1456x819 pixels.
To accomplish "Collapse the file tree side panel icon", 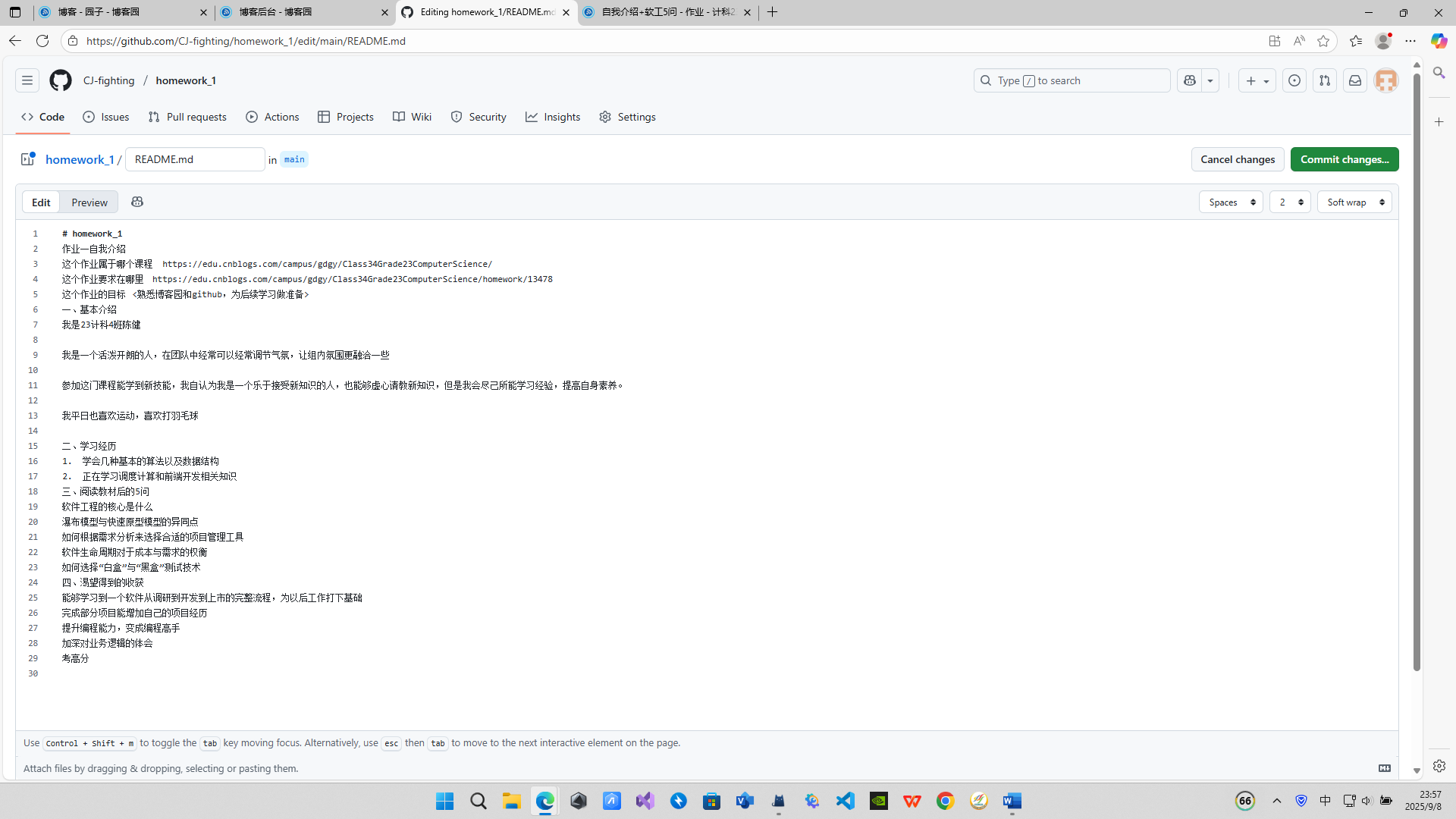I will coord(28,159).
